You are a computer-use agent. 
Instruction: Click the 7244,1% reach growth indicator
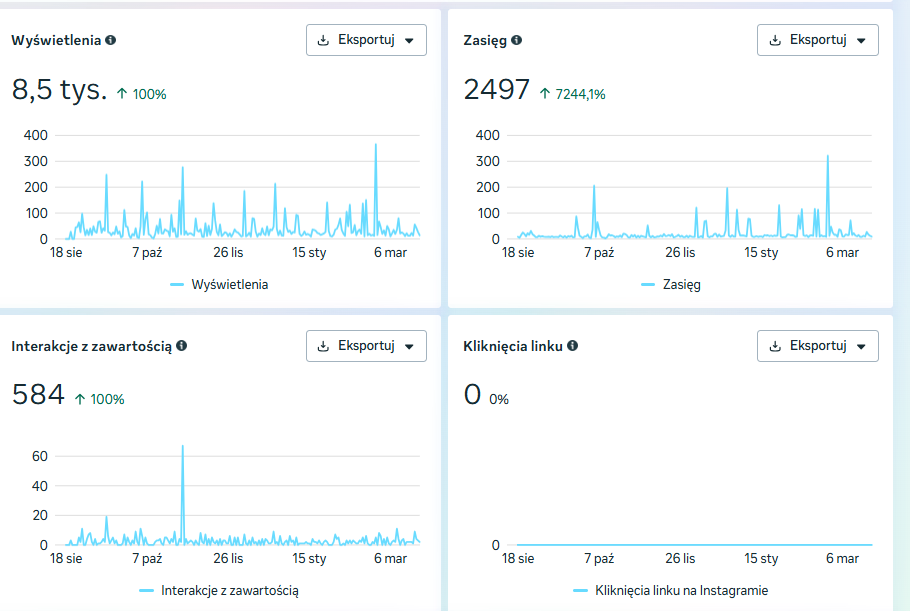point(573,94)
